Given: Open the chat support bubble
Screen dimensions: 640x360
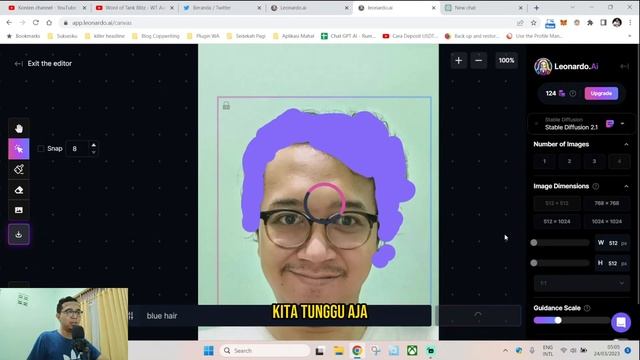Looking at the screenshot, I should click(x=621, y=322).
